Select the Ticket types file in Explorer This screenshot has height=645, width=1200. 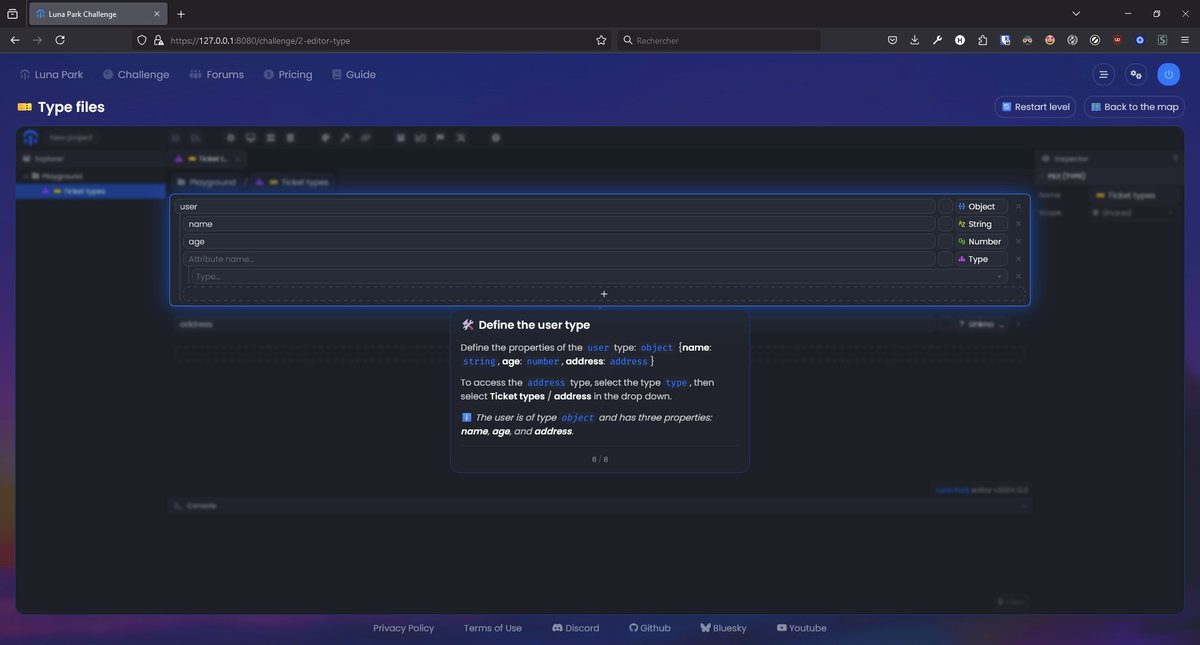[x=90, y=191]
